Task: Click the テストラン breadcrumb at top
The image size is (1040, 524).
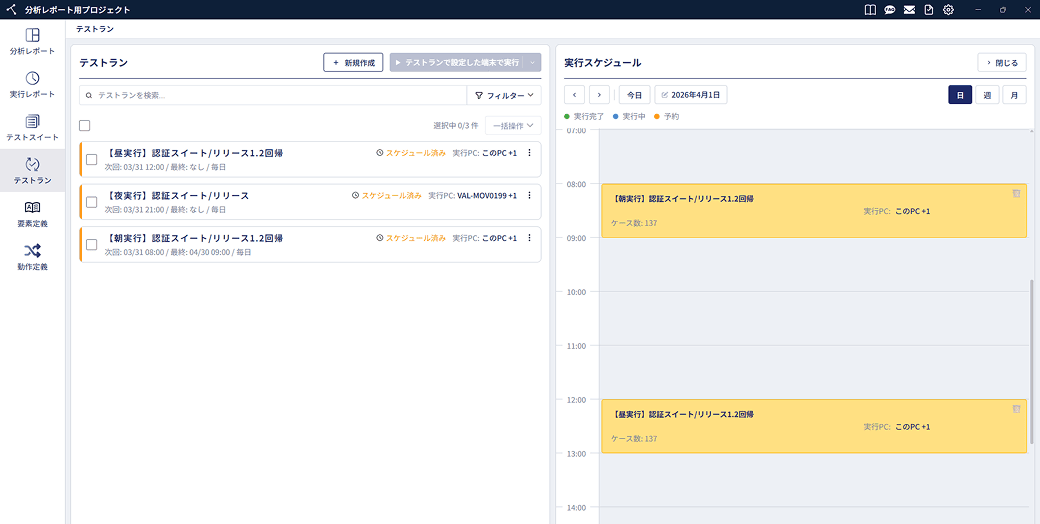Action: (94, 29)
